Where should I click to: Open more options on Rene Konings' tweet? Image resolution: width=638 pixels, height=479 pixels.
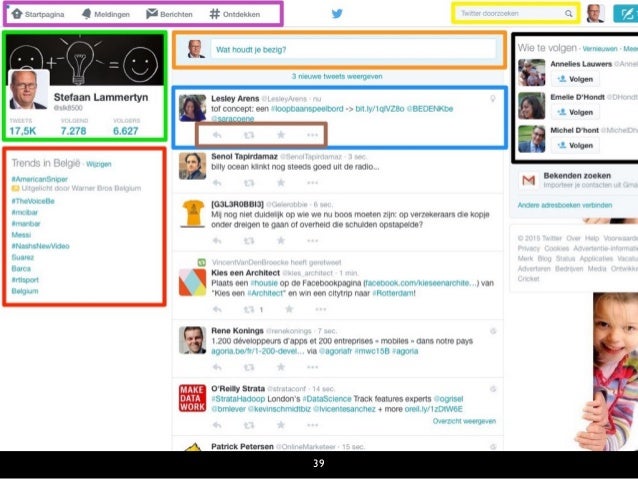(x=312, y=367)
